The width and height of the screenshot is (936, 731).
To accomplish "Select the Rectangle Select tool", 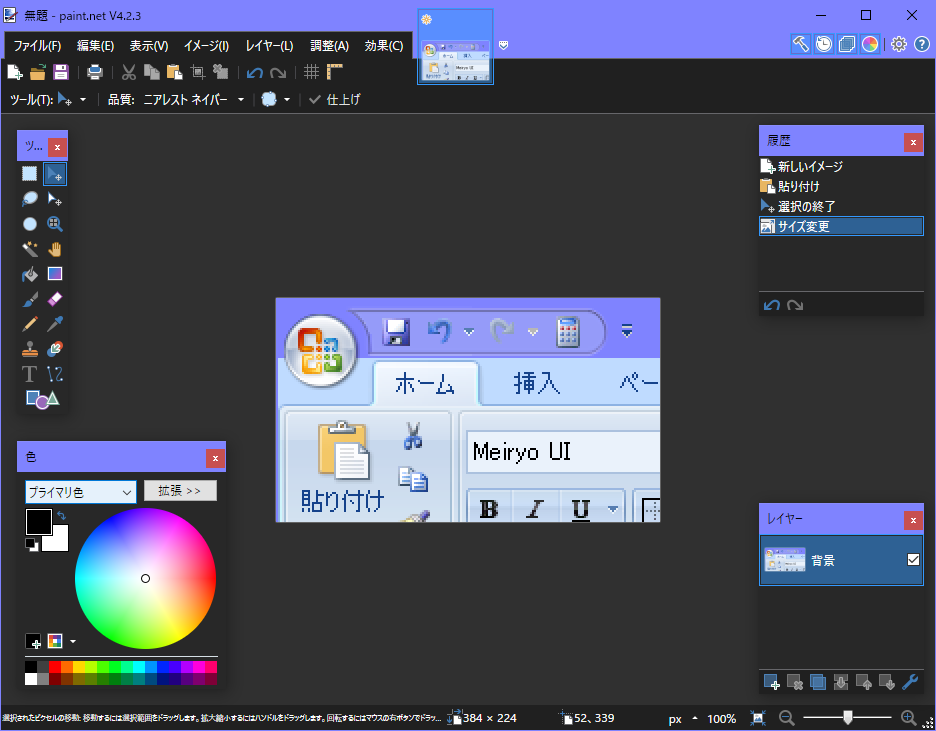I will tap(29, 174).
